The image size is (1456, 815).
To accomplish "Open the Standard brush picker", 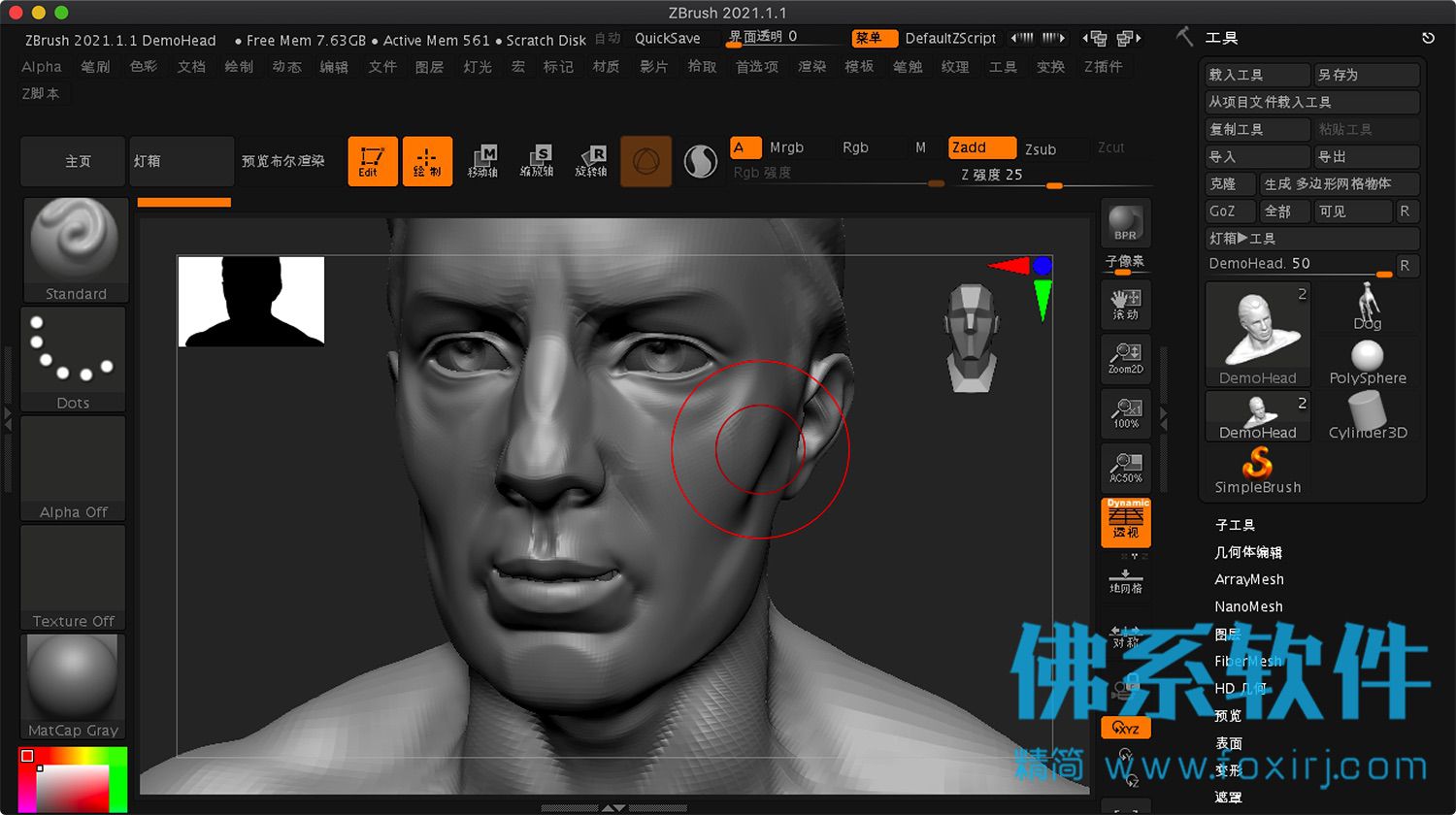I will tap(75, 250).
